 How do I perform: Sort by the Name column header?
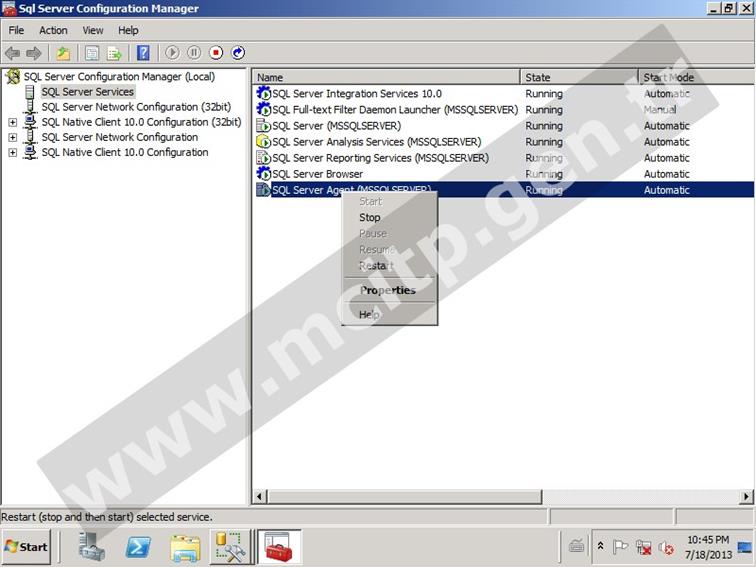tap(386, 77)
